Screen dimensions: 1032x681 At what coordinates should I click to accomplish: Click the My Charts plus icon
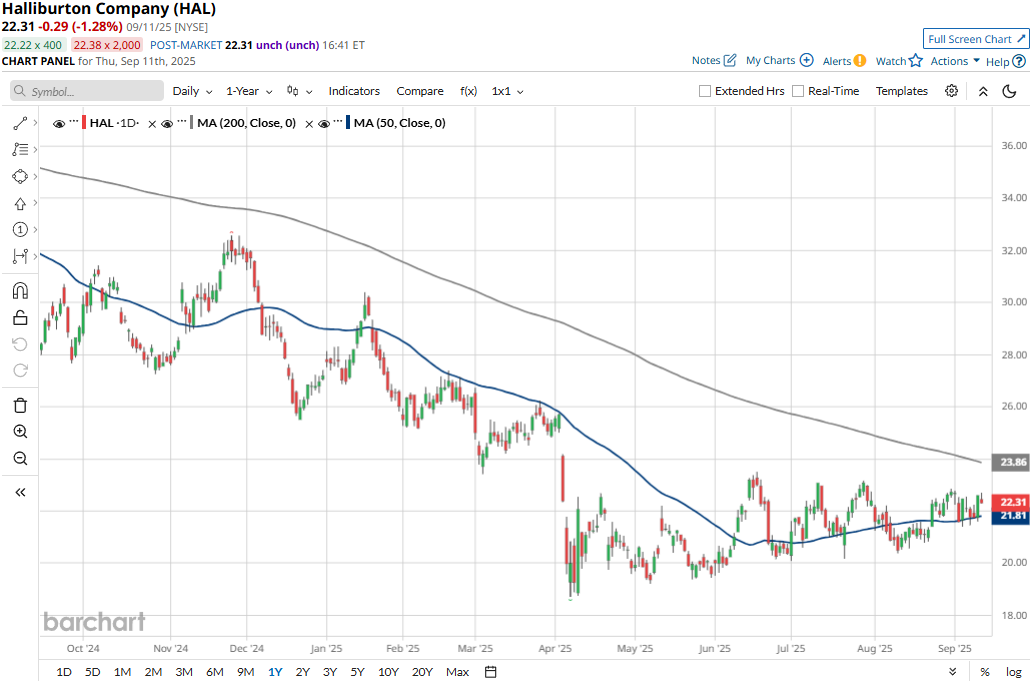tap(806, 61)
